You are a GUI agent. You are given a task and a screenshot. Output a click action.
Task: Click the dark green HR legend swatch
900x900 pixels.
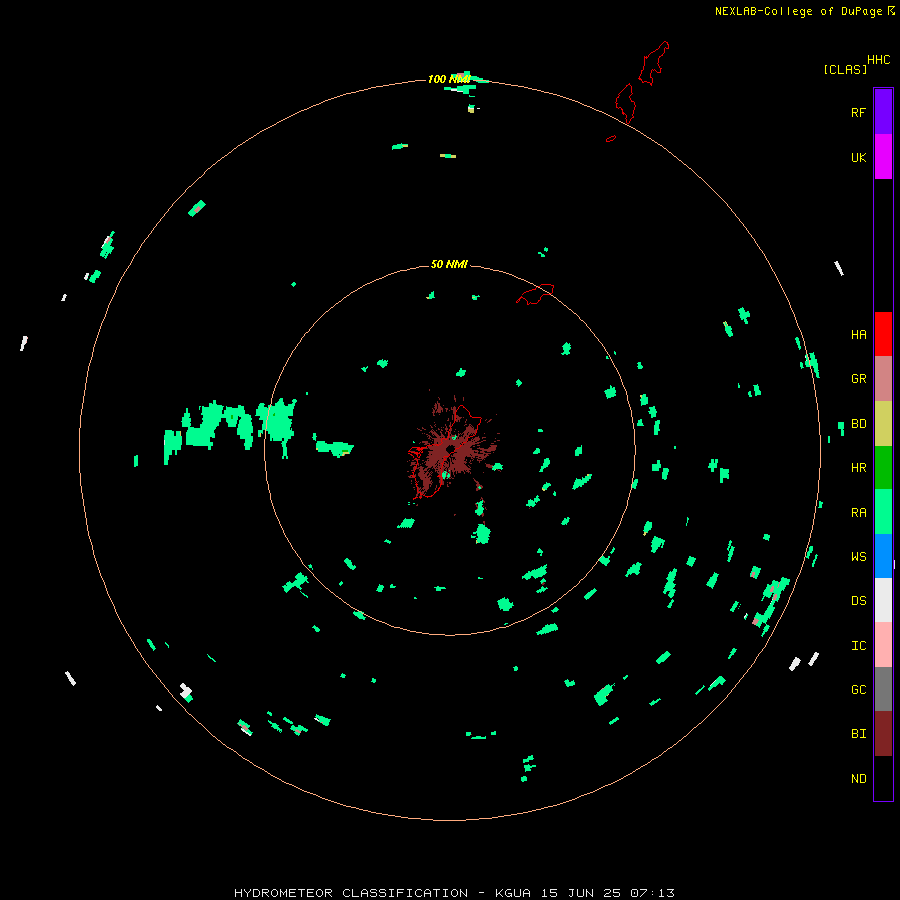pyautogui.click(x=883, y=468)
